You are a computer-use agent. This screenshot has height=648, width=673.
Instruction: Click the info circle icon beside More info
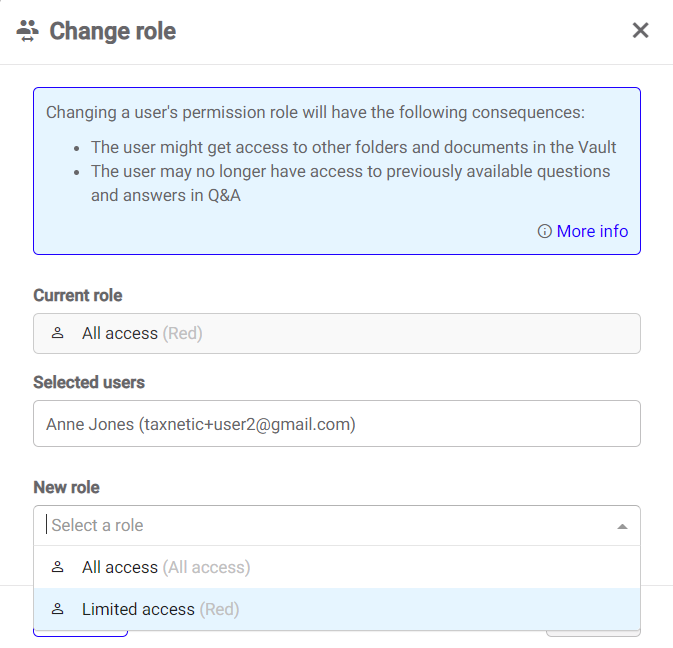[x=545, y=231]
